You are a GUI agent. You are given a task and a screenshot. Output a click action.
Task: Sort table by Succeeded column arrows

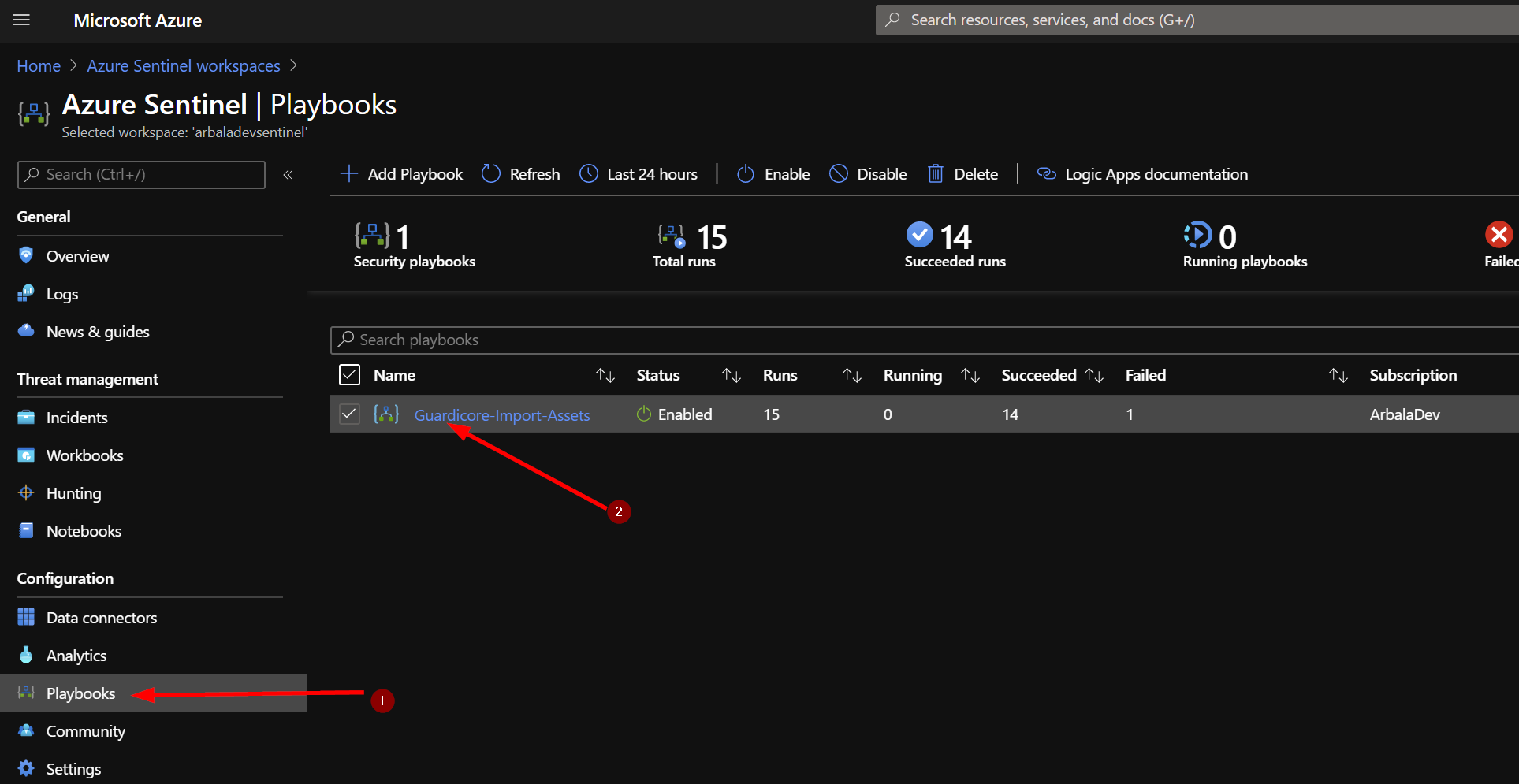pos(1094,375)
